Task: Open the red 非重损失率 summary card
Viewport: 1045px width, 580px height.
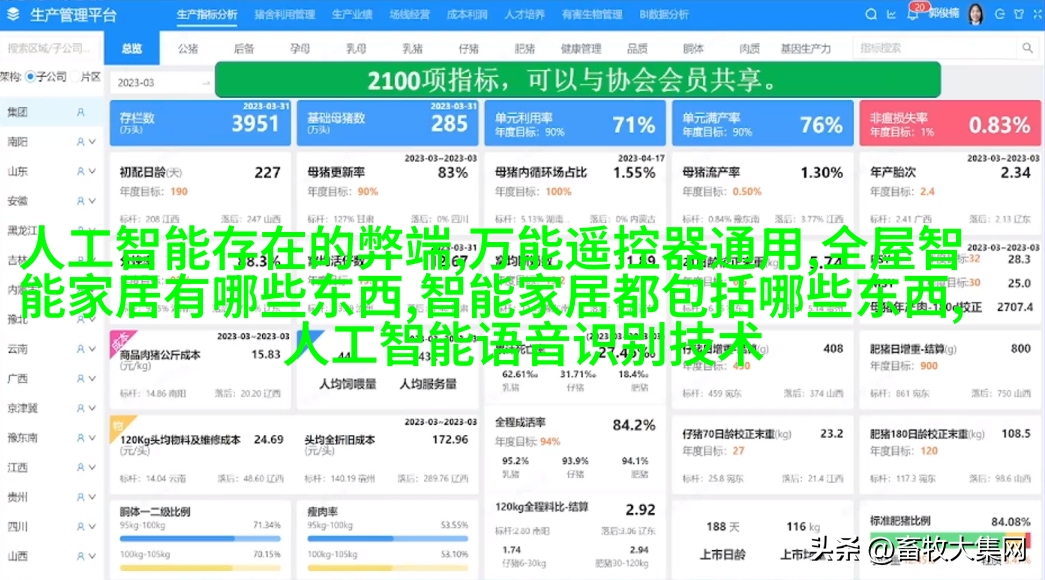Action: (950, 123)
